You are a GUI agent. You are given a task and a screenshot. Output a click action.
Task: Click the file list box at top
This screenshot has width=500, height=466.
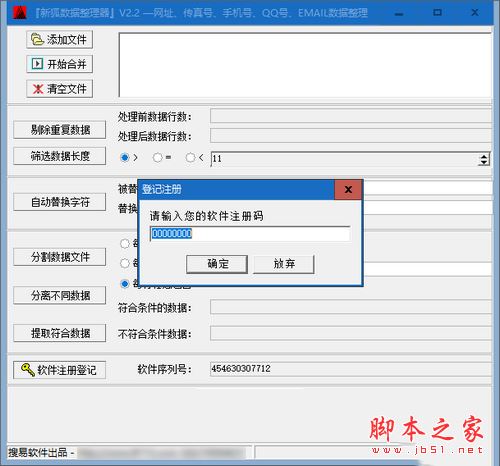pos(305,65)
